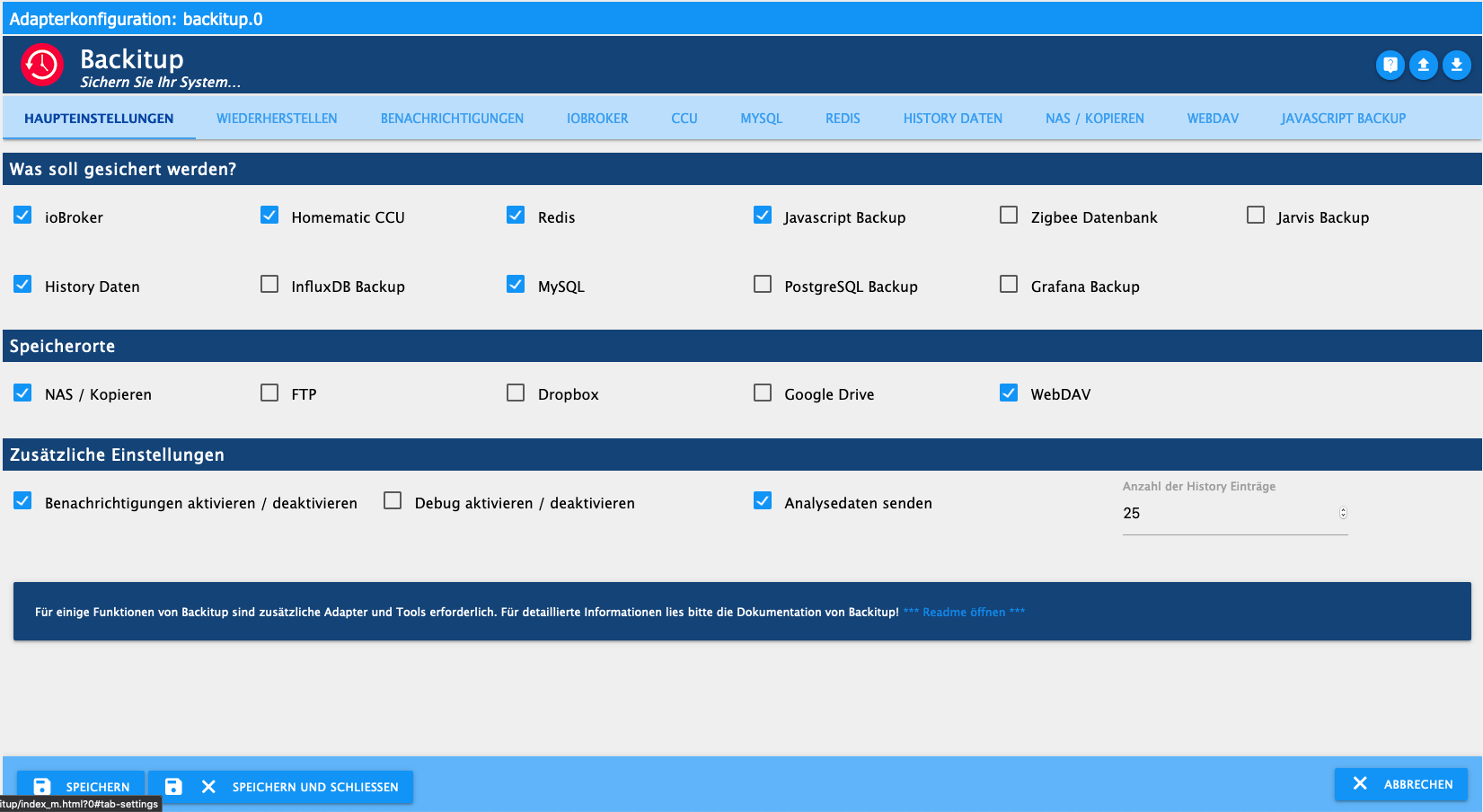Enable the Zigbee Datenbank checkbox
The width and height of the screenshot is (1483, 812).
point(1009,216)
